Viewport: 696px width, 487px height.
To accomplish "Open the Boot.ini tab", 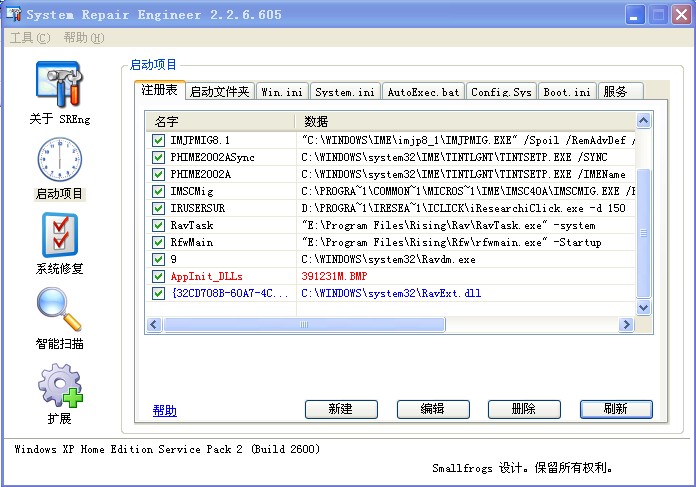I will coord(567,92).
